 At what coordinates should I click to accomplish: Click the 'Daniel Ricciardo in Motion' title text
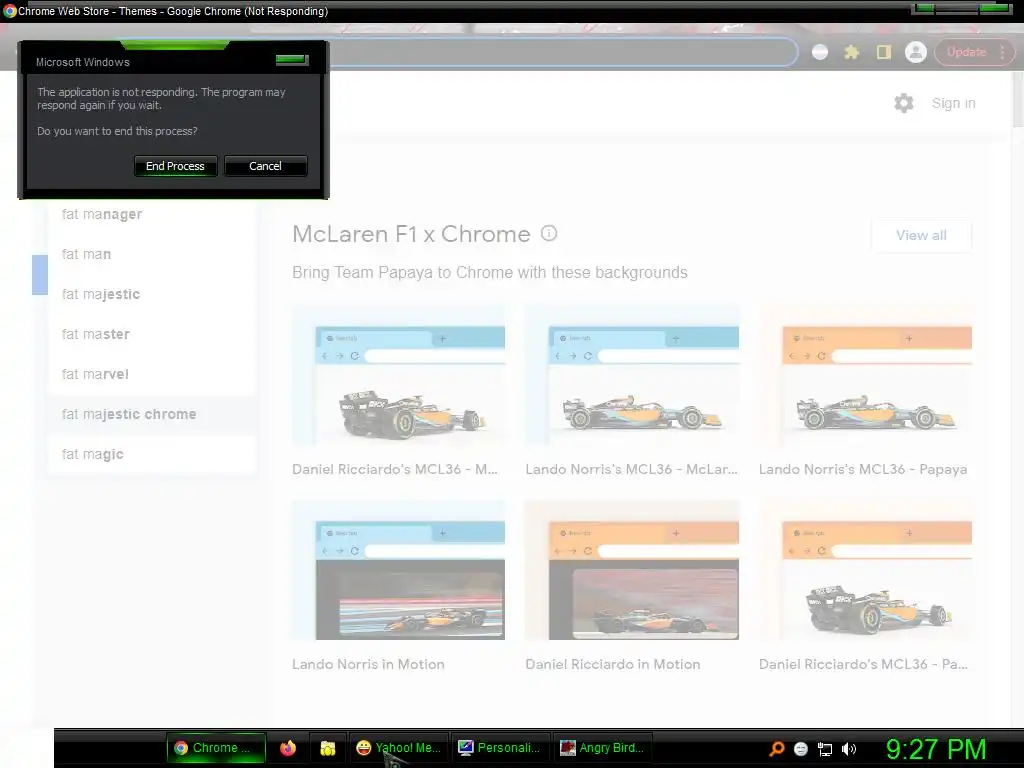tap(613, 664)
